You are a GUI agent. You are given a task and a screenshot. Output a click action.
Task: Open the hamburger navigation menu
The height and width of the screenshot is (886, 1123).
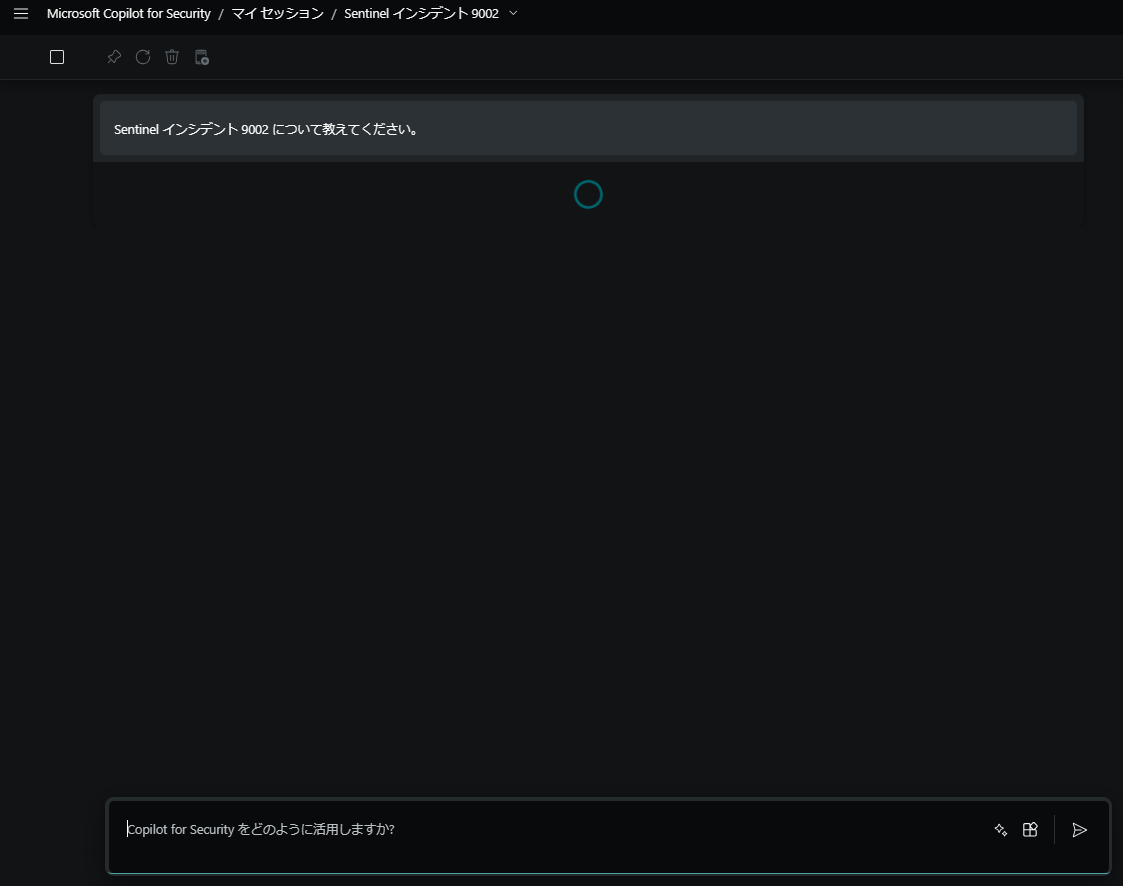tap(21, 14)
